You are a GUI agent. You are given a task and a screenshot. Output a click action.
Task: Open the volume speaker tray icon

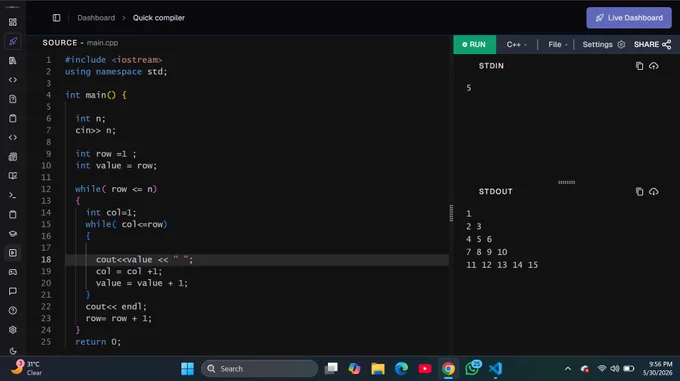point(615,369)
